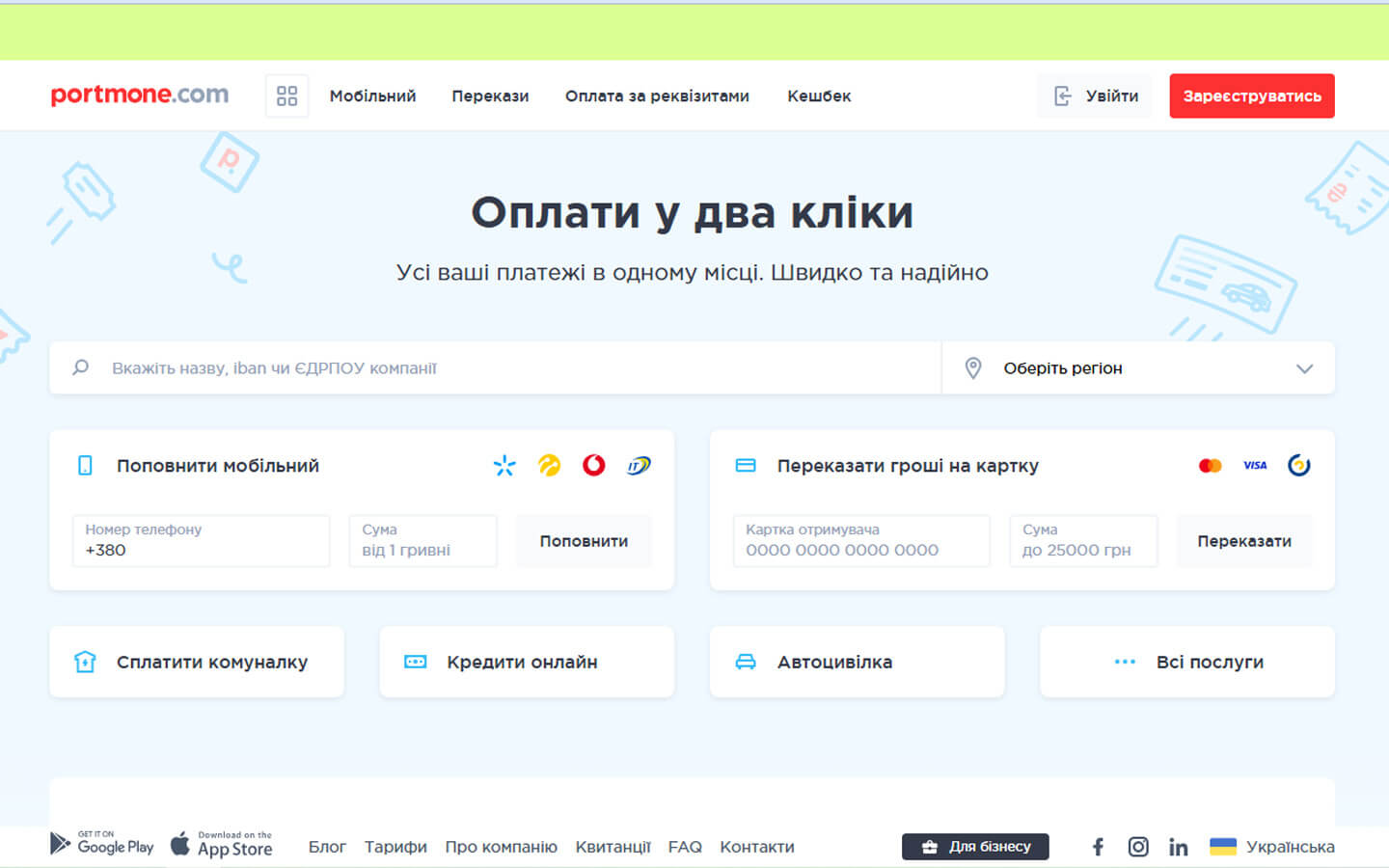Get the app on Google Play
The width and height of the screenshot is (1389, 868).
102,844
